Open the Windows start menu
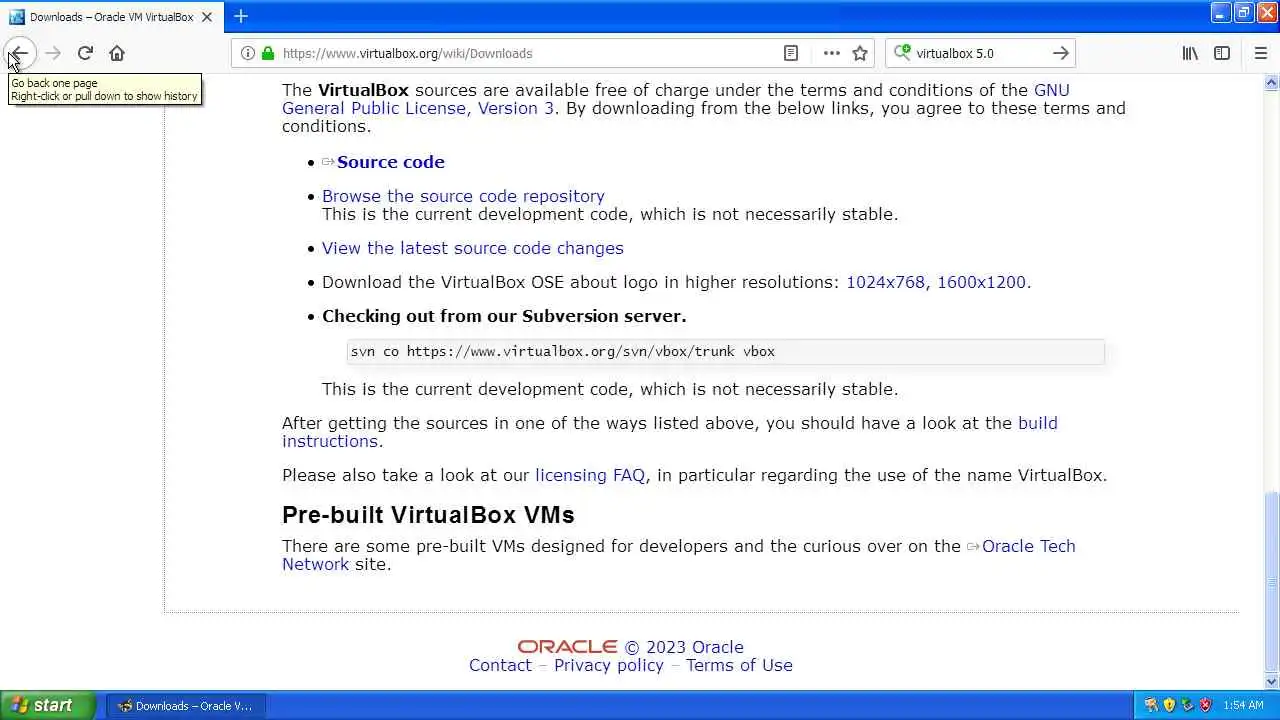The height and width of the screenshot is (720, 1280). (x=48, y=705)
